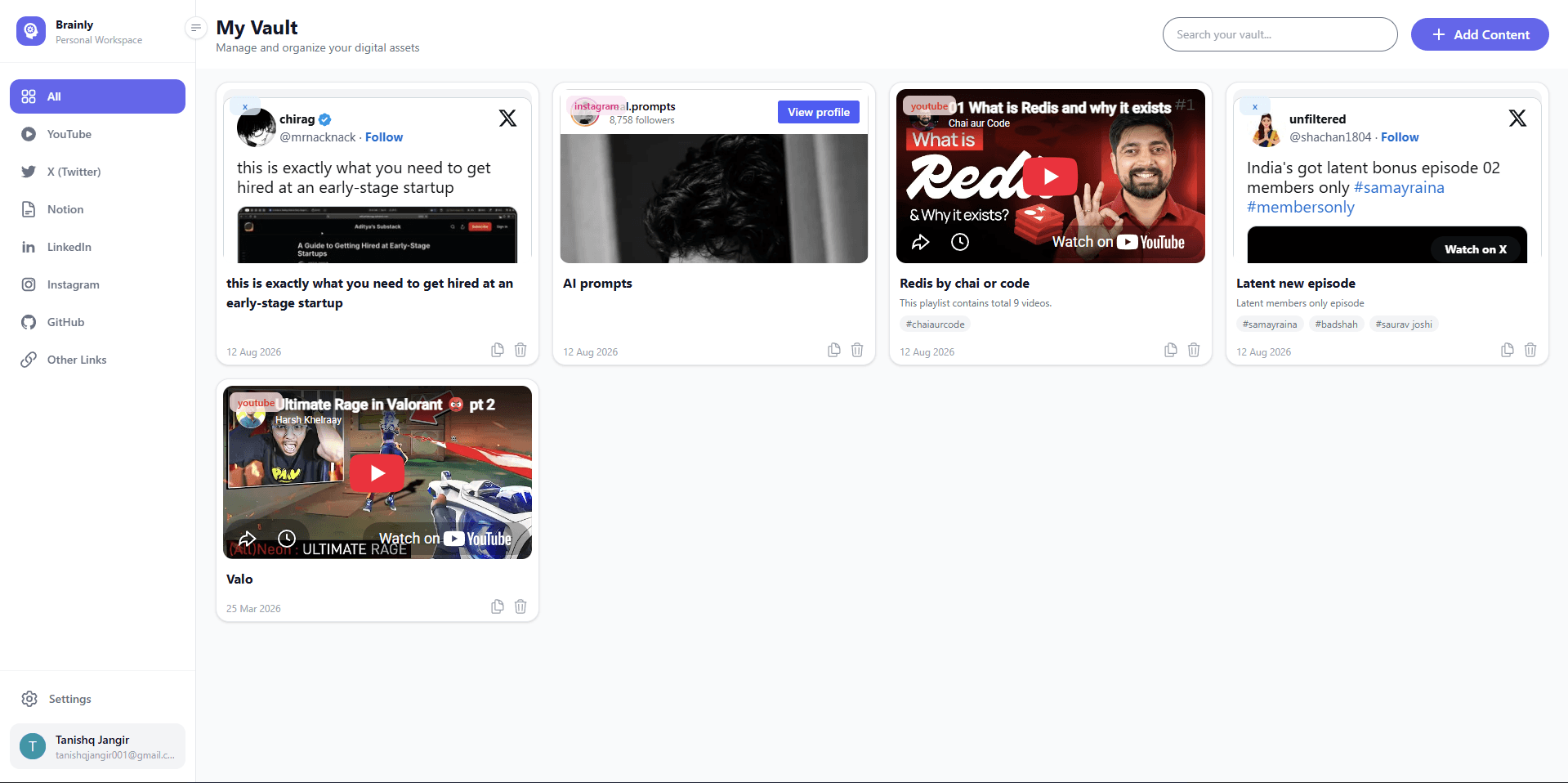Viewport: 1568px width, 783px height.
Task: Open chirag's profile avatar
Action: [x=256, y=128]
